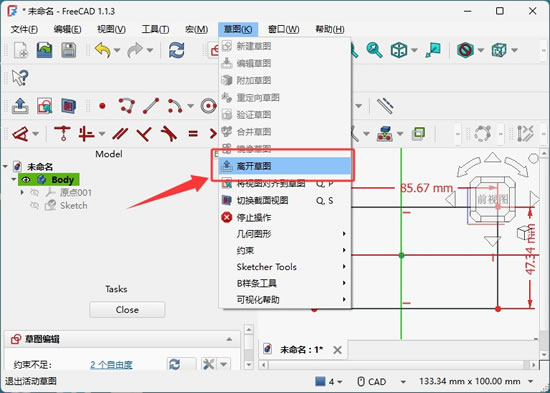Click the 2 个自由度 link
The height and width of the screenshot is (393, 550).
tap(111, 365)
